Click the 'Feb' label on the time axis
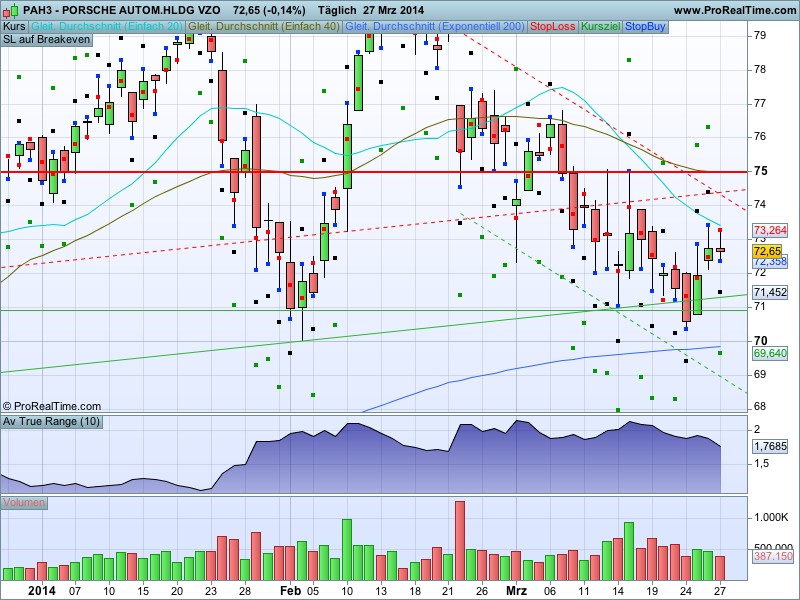 290,591
